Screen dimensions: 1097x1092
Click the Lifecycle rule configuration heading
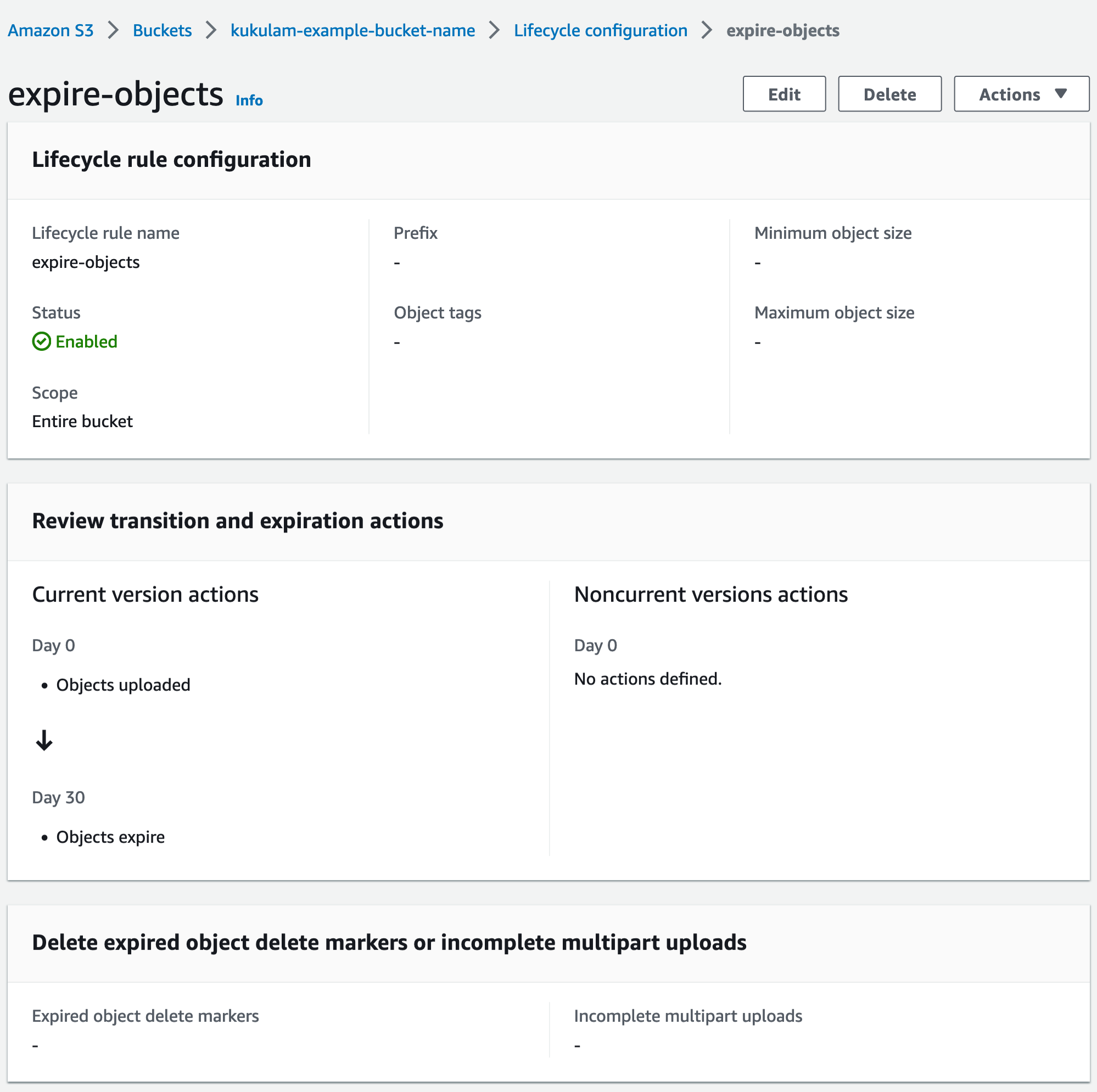tap(171, 160)
